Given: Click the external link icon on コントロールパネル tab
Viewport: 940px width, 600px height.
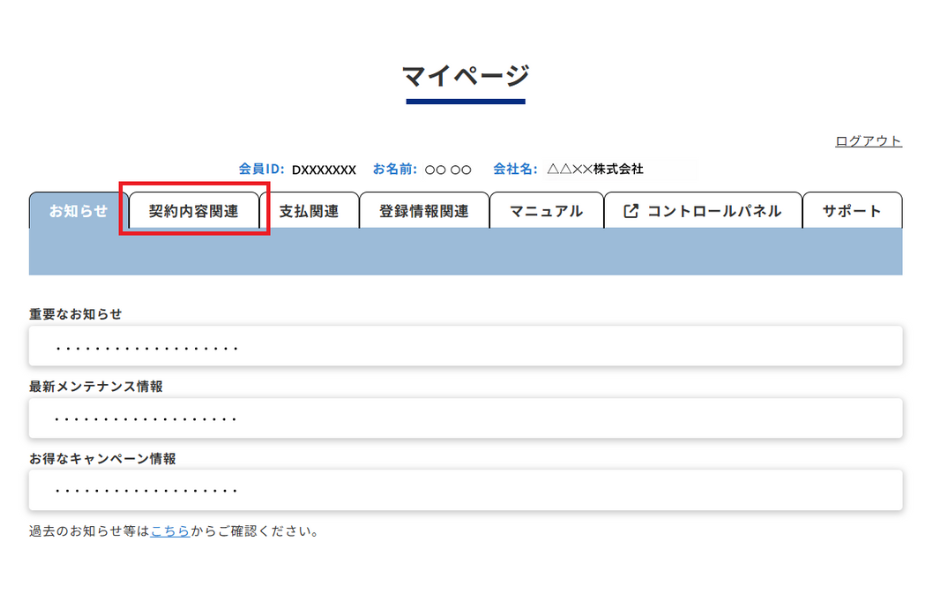Looking at the screenshot, I should point(631,211).
